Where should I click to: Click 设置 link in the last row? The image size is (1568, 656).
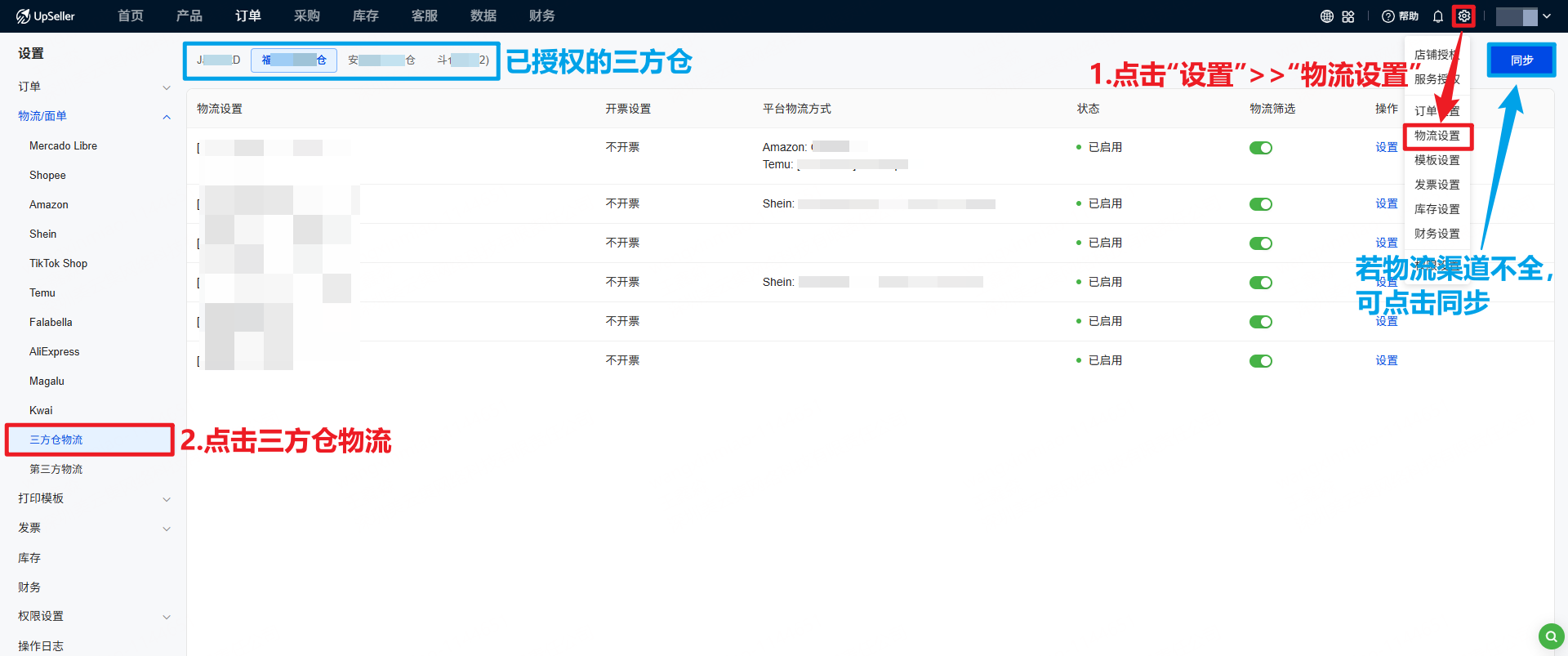point(1386,360)
